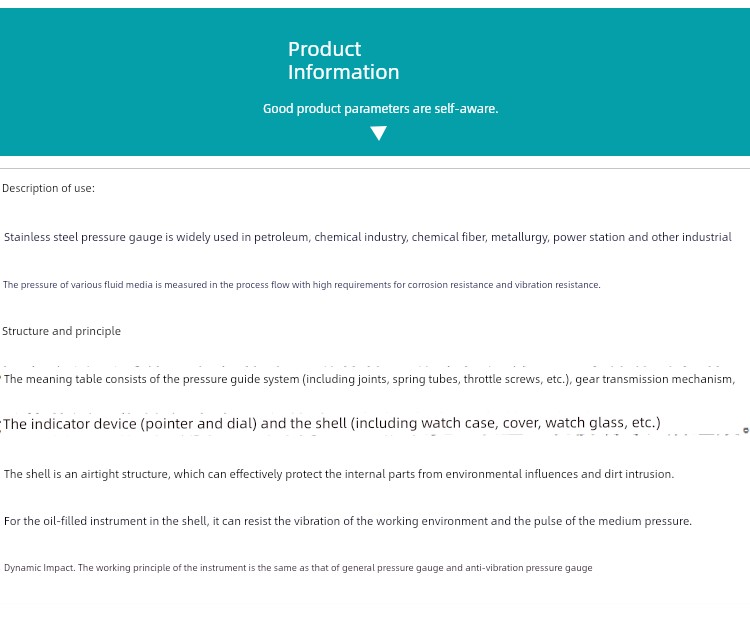
Task: Click the line starting 'The indicator device'
Action: coord(331,423)
